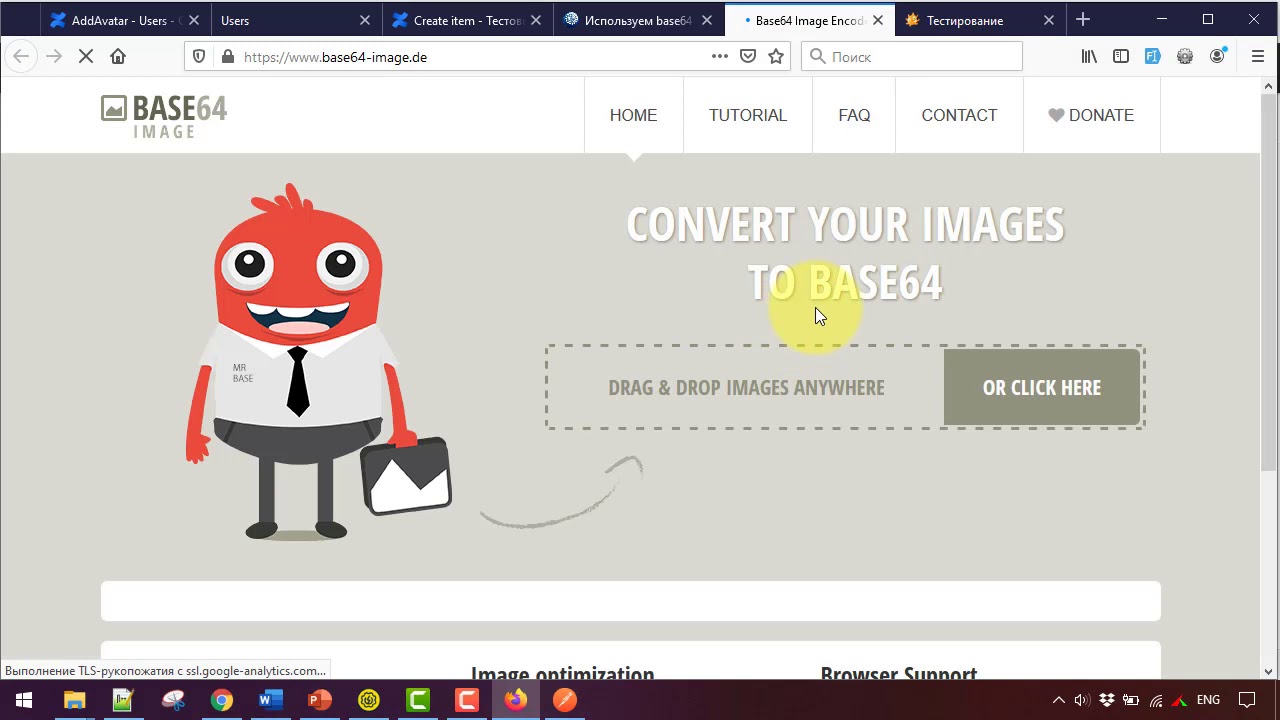Open Dropbox tray icon

pos(1107,700)
